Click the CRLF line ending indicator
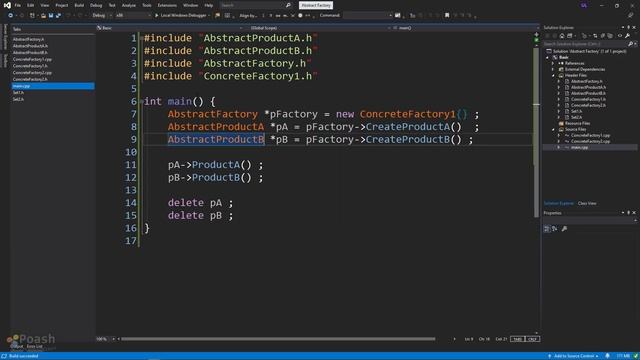This screenshot has height=360, width=640. (x=533, y=339)
